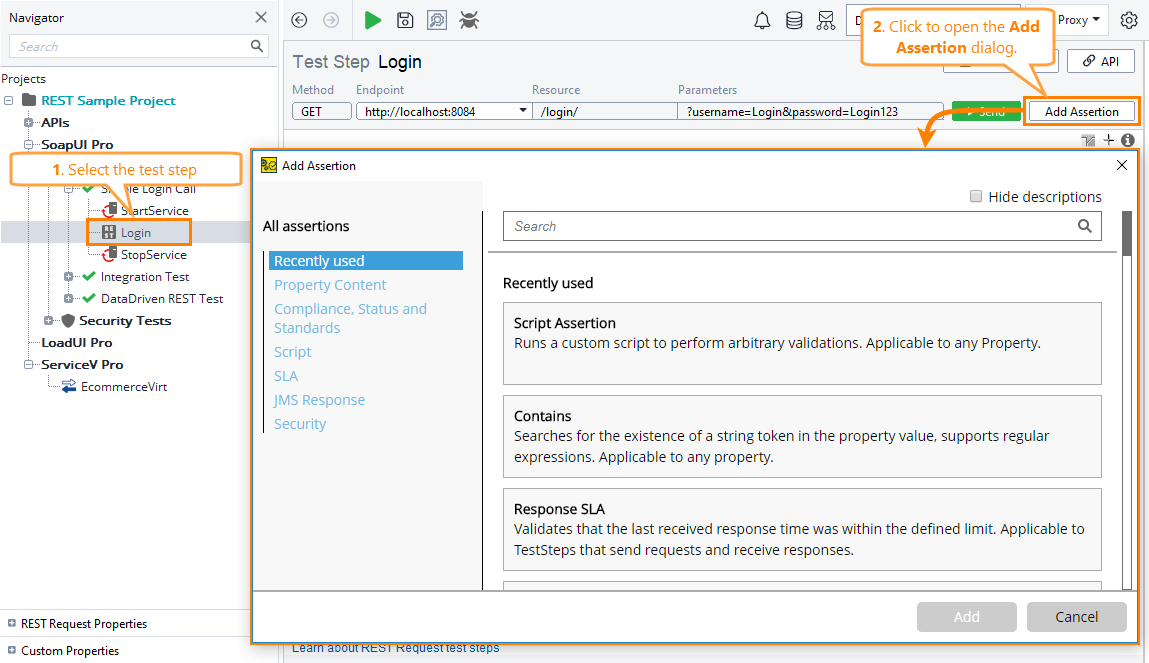Click the assertion list scrollbar thumb
The height and width of the screenshot is (663, 1149).
coord(1127,233)
